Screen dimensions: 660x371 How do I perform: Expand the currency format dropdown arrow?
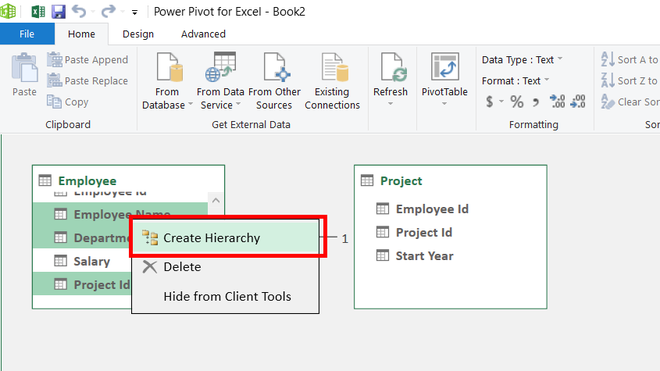tap(501, 101)
